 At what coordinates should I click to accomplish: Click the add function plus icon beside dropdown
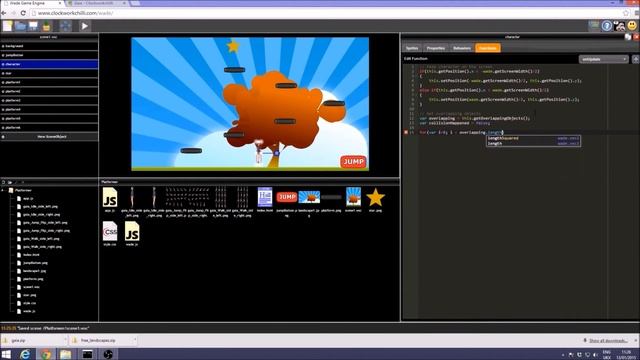(x=636, y=59)
